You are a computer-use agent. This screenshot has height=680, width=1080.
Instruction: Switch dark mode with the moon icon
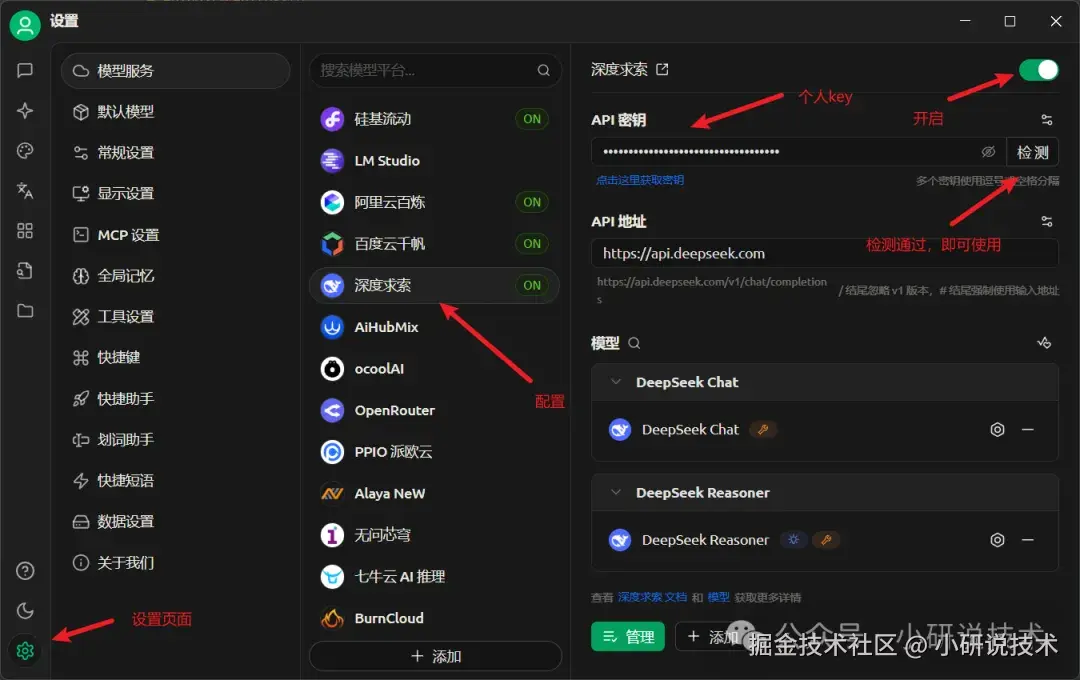pos(25,610)
